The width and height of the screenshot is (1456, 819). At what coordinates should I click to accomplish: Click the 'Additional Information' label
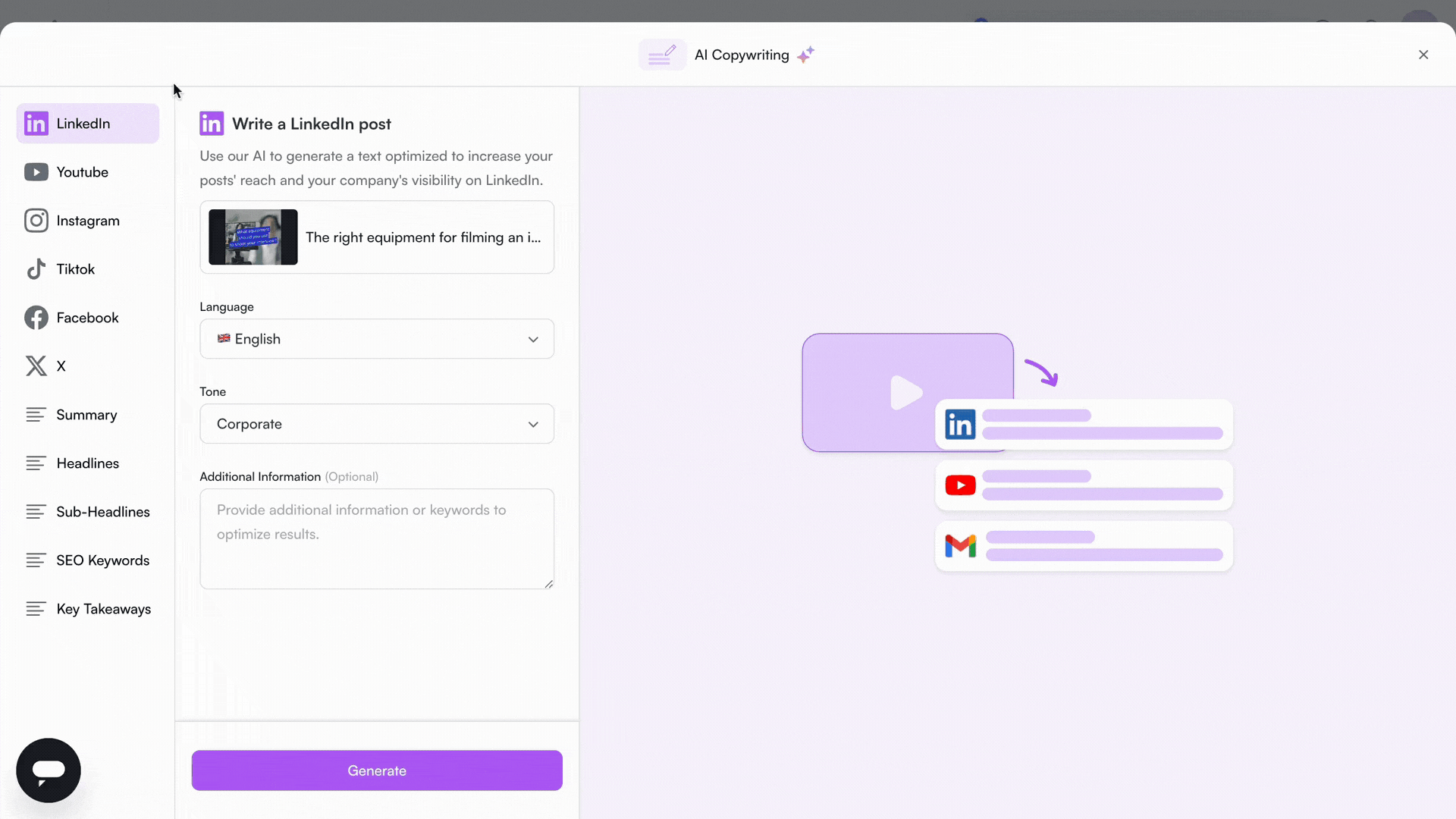(260, 476)
